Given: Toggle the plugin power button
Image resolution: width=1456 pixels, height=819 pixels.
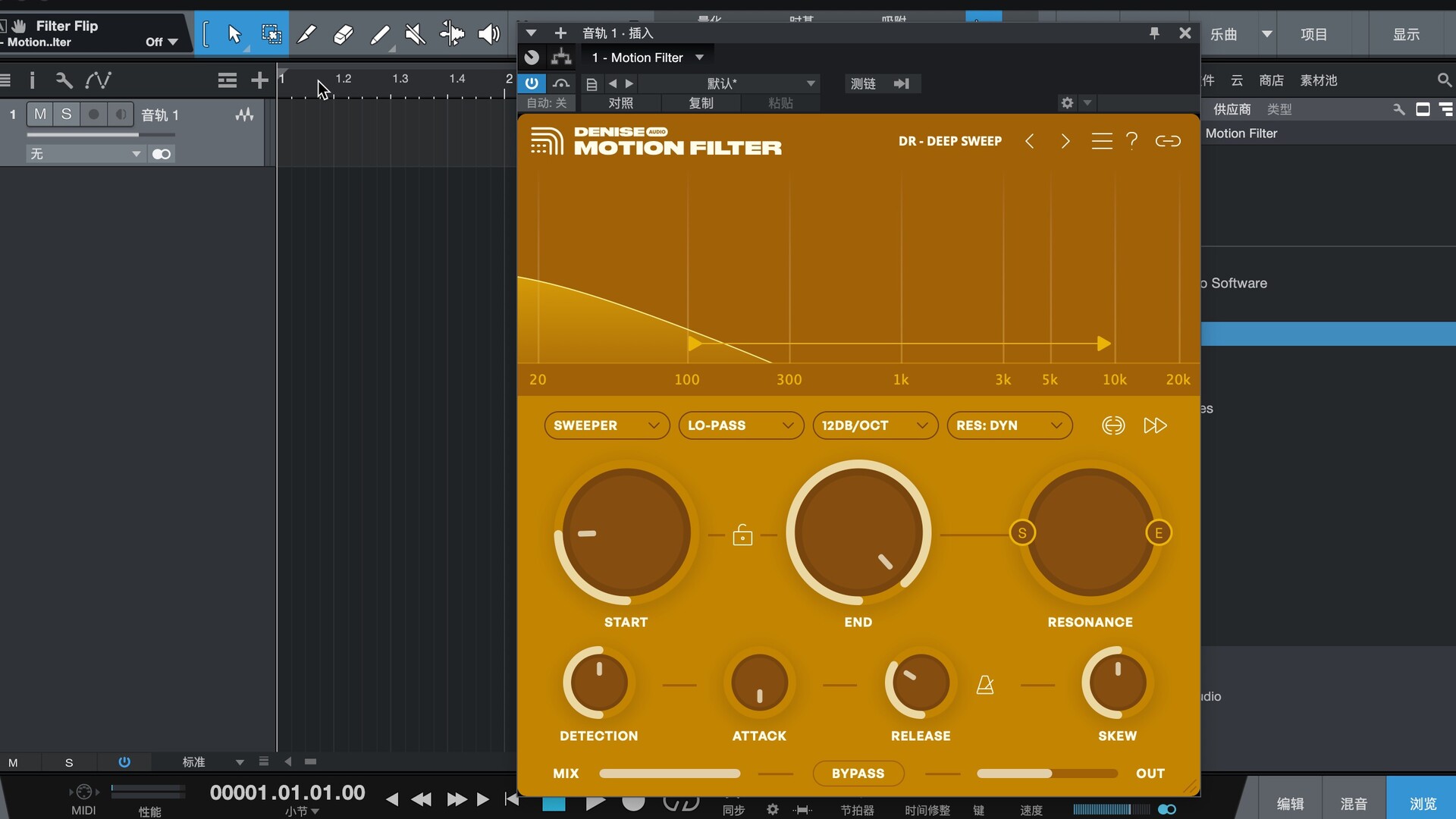Looking at the screenshot, I should tap(532, 83).
